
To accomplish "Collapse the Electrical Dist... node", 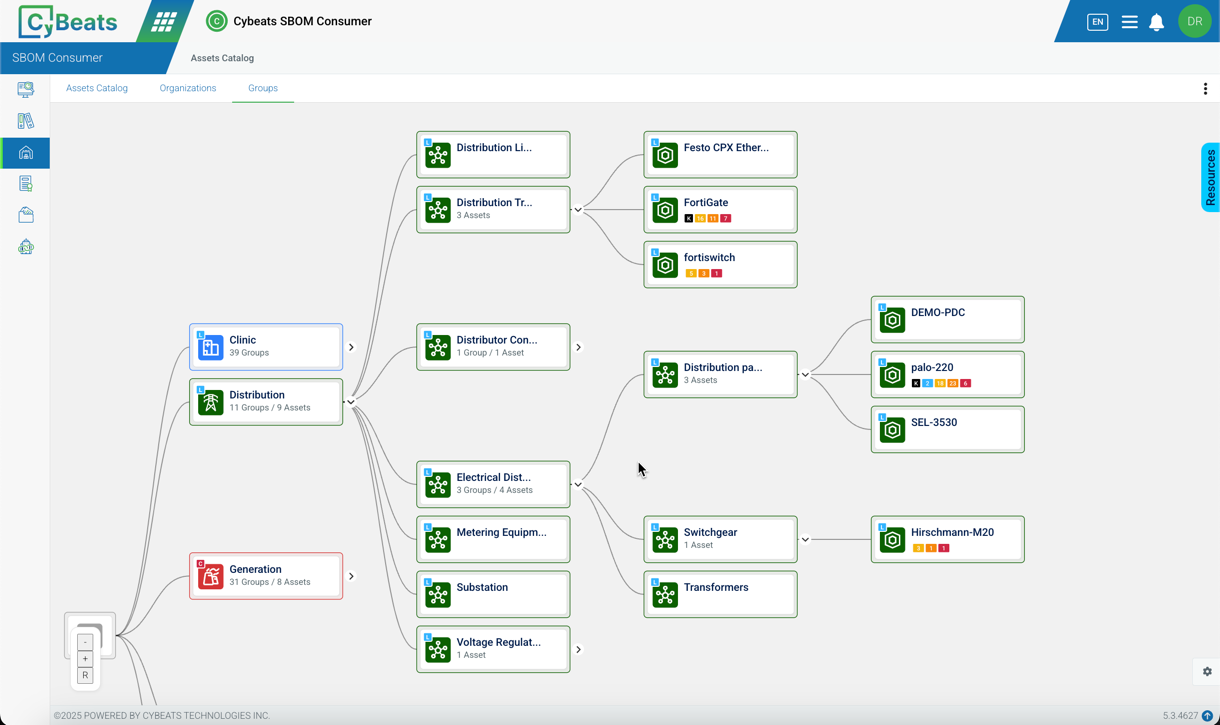I will point(578,485).
